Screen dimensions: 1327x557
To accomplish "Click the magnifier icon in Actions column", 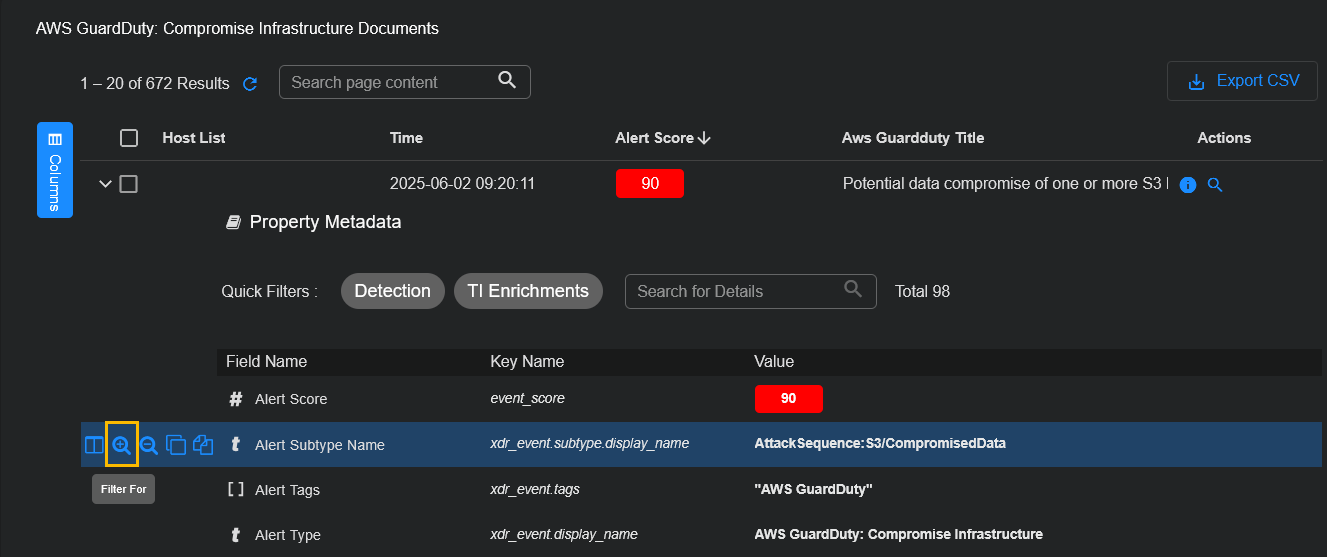I will pyautogui.click(x=1215, y=185).
